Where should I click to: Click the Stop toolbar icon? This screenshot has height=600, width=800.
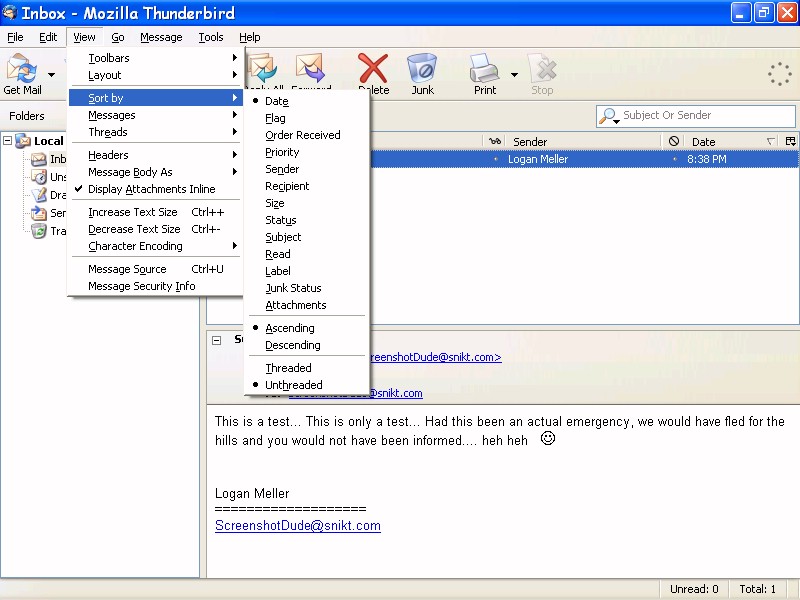(542, 68)
